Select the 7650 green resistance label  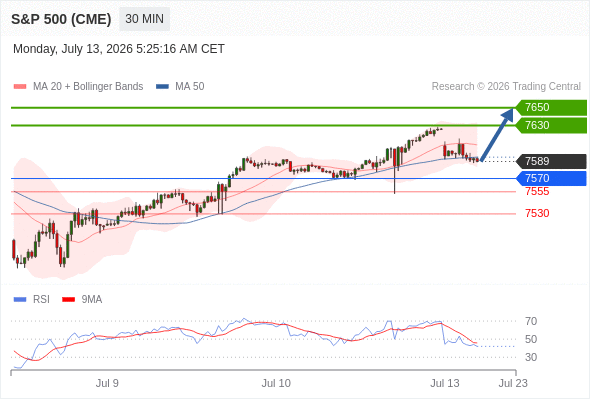pyautogui.click(x=551, y=107)
